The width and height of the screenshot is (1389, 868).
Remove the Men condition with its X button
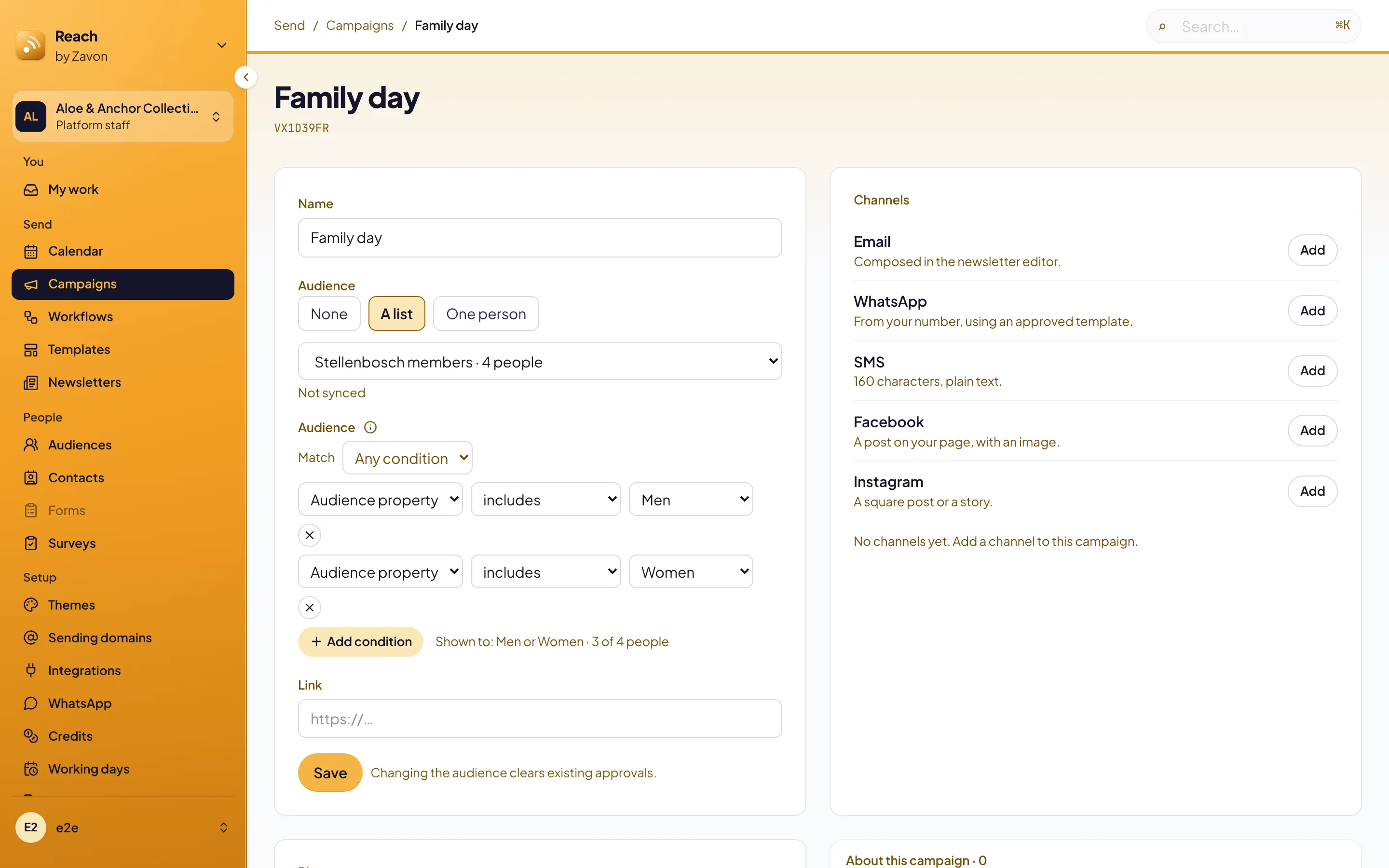click(309, 535)
